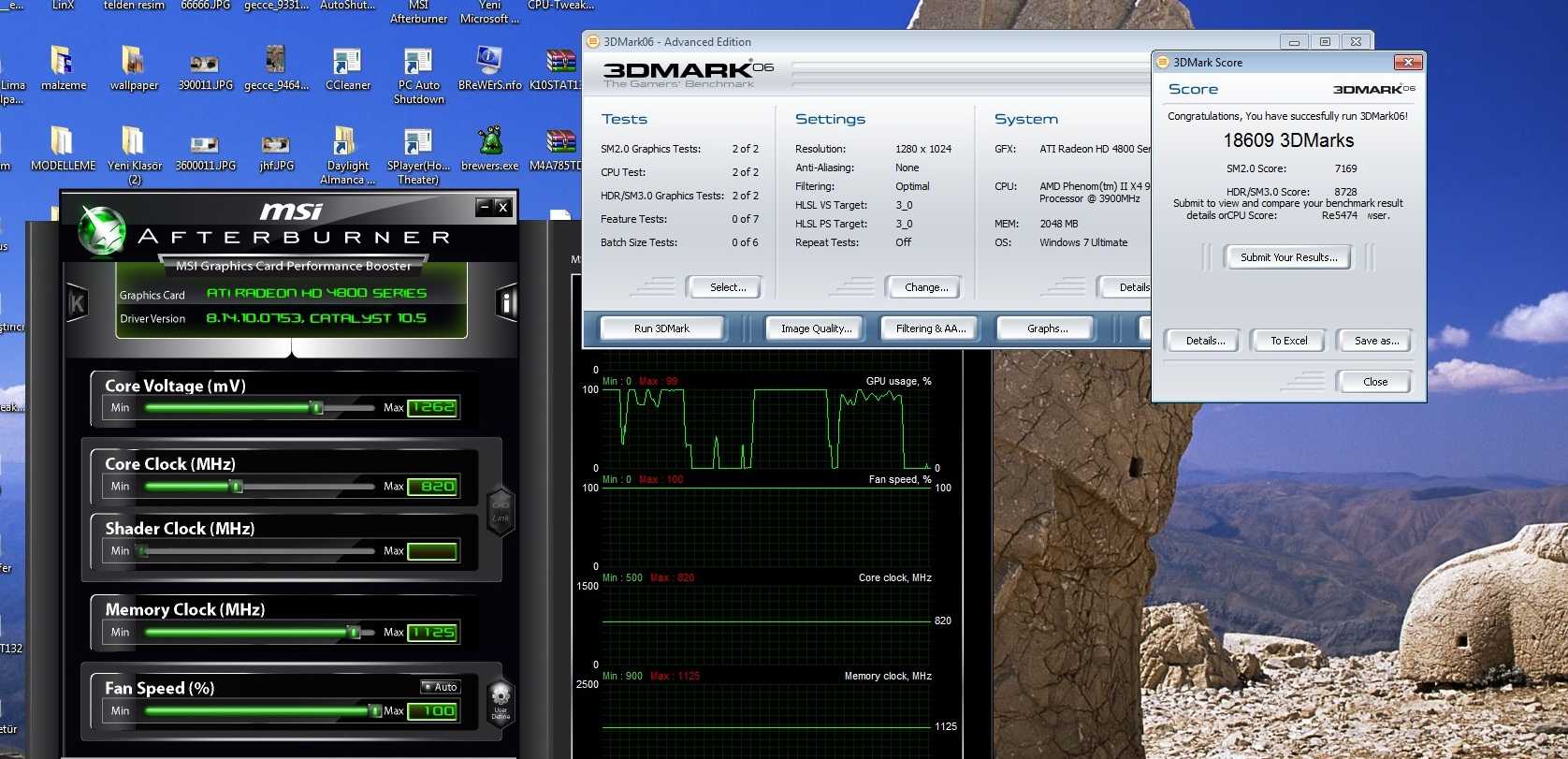
Task: Click the SM2.0 Score value 7169
Action: 1345,168
